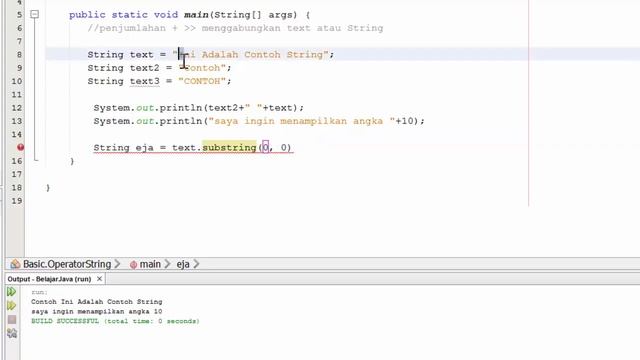Click the text3 variable on line 10

coord(145,81)
